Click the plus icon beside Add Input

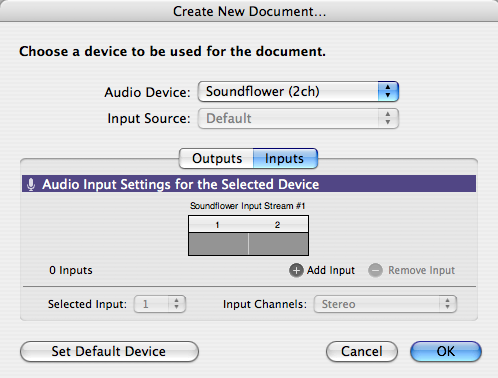pos(296,270)
